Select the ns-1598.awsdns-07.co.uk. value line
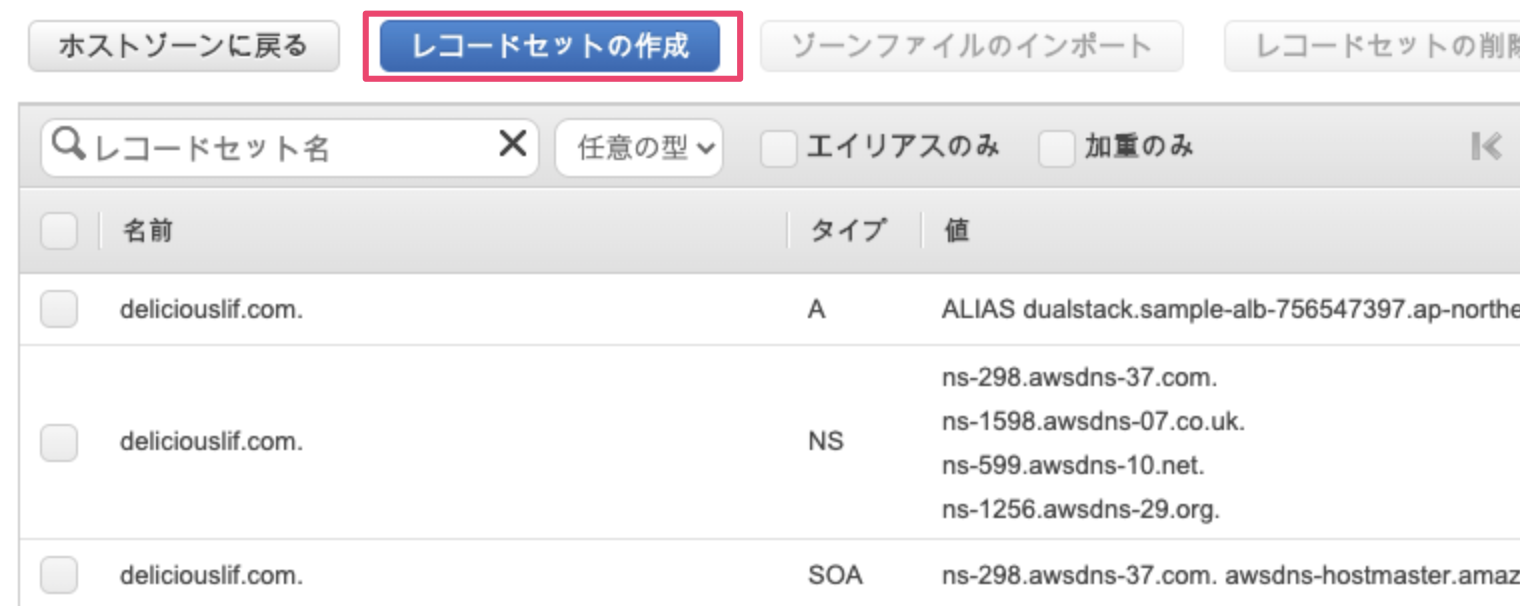 click(x=1093, y=422)
